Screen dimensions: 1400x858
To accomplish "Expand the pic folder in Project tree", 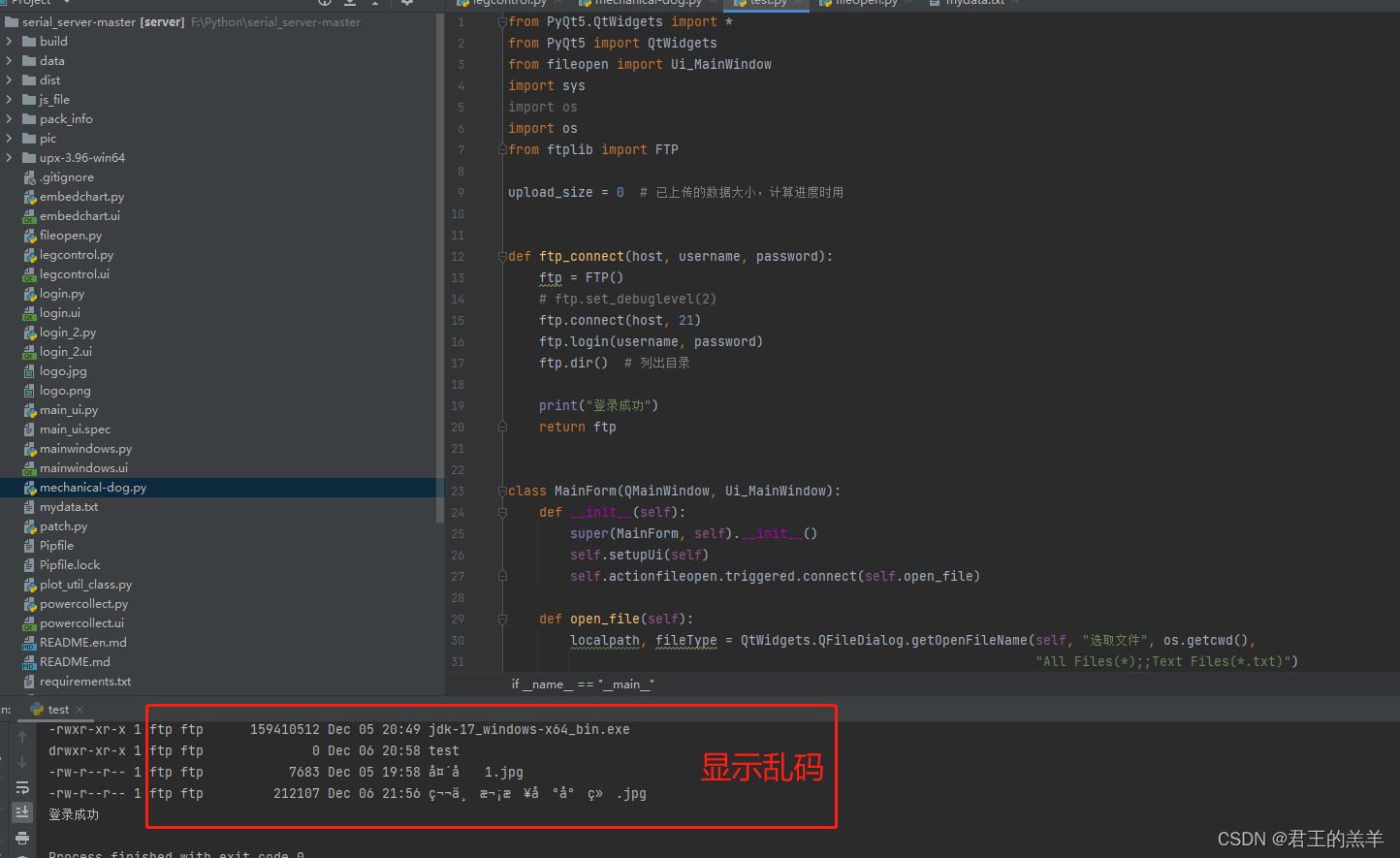I will tap(8, 138).
